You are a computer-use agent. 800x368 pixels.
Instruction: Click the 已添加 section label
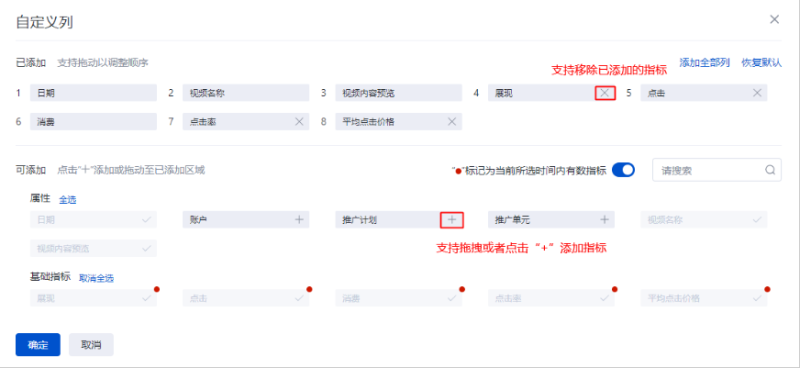pyautogui.click(x=31, y=62)
